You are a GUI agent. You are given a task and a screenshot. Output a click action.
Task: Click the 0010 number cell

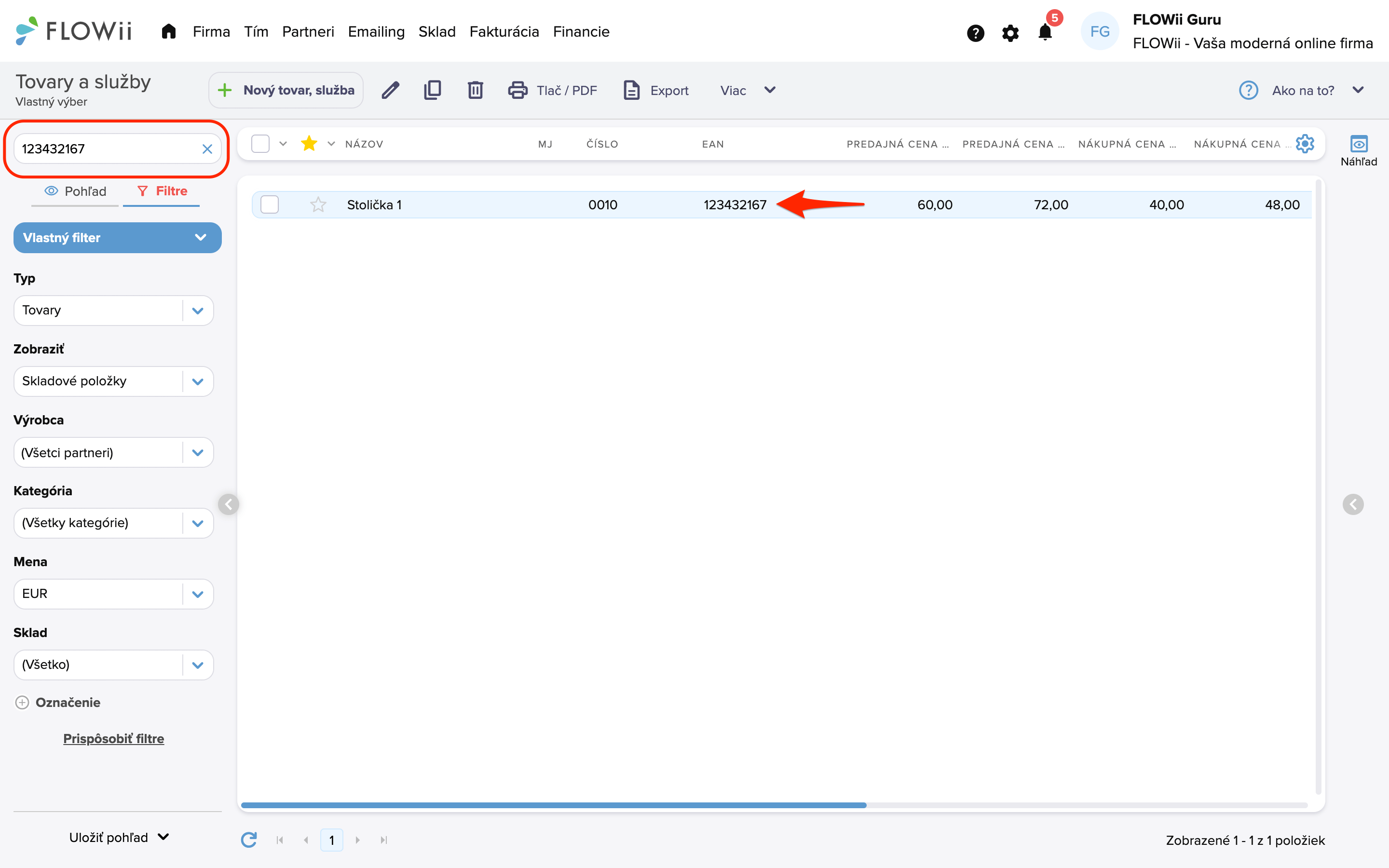[603, 205]
